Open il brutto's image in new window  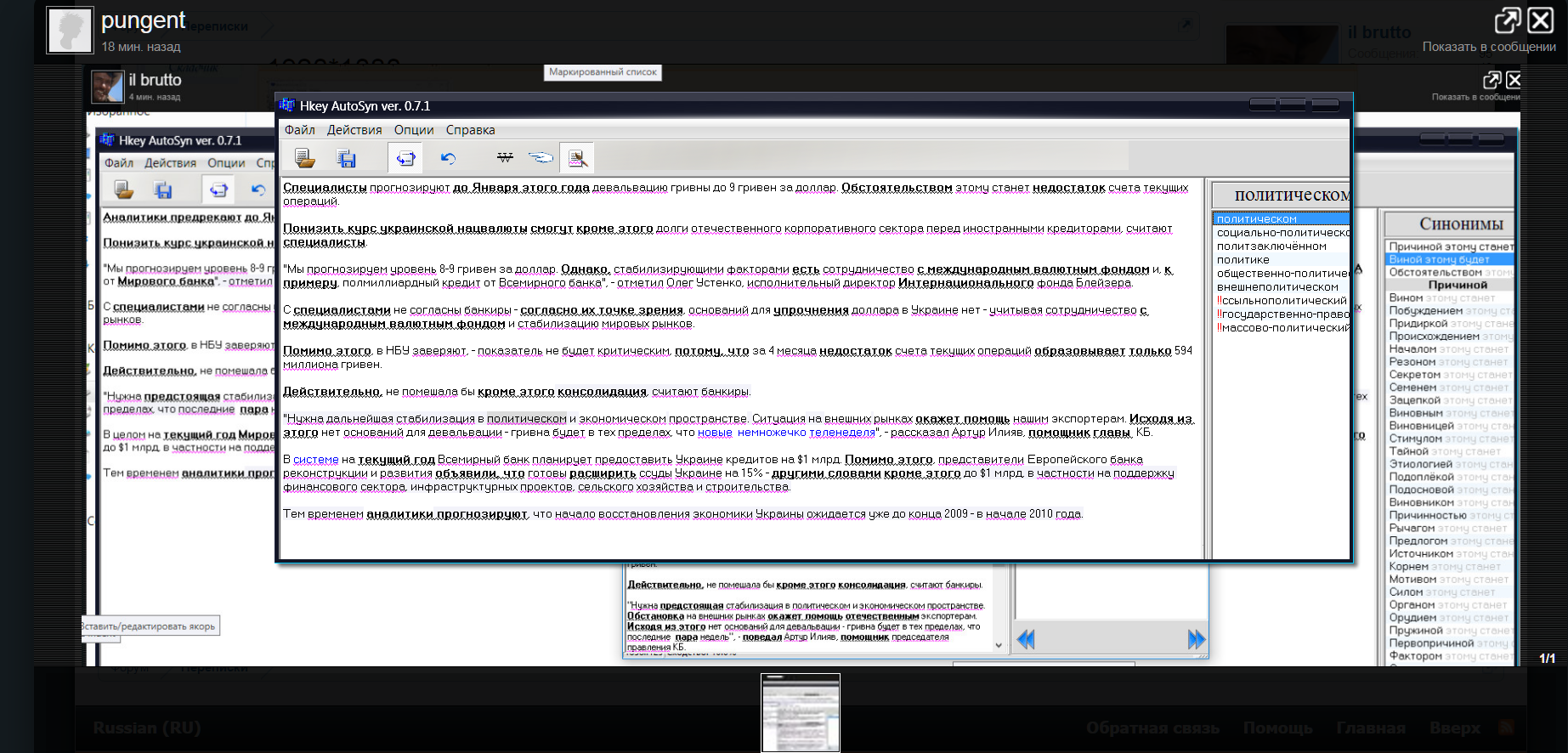pos(1492,80)
